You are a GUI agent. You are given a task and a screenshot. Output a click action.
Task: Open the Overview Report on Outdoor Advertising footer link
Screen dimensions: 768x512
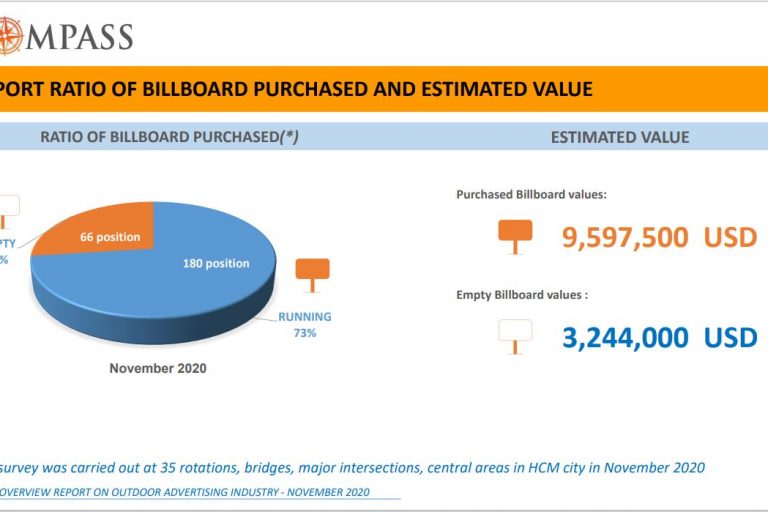(x=184, y=492)
